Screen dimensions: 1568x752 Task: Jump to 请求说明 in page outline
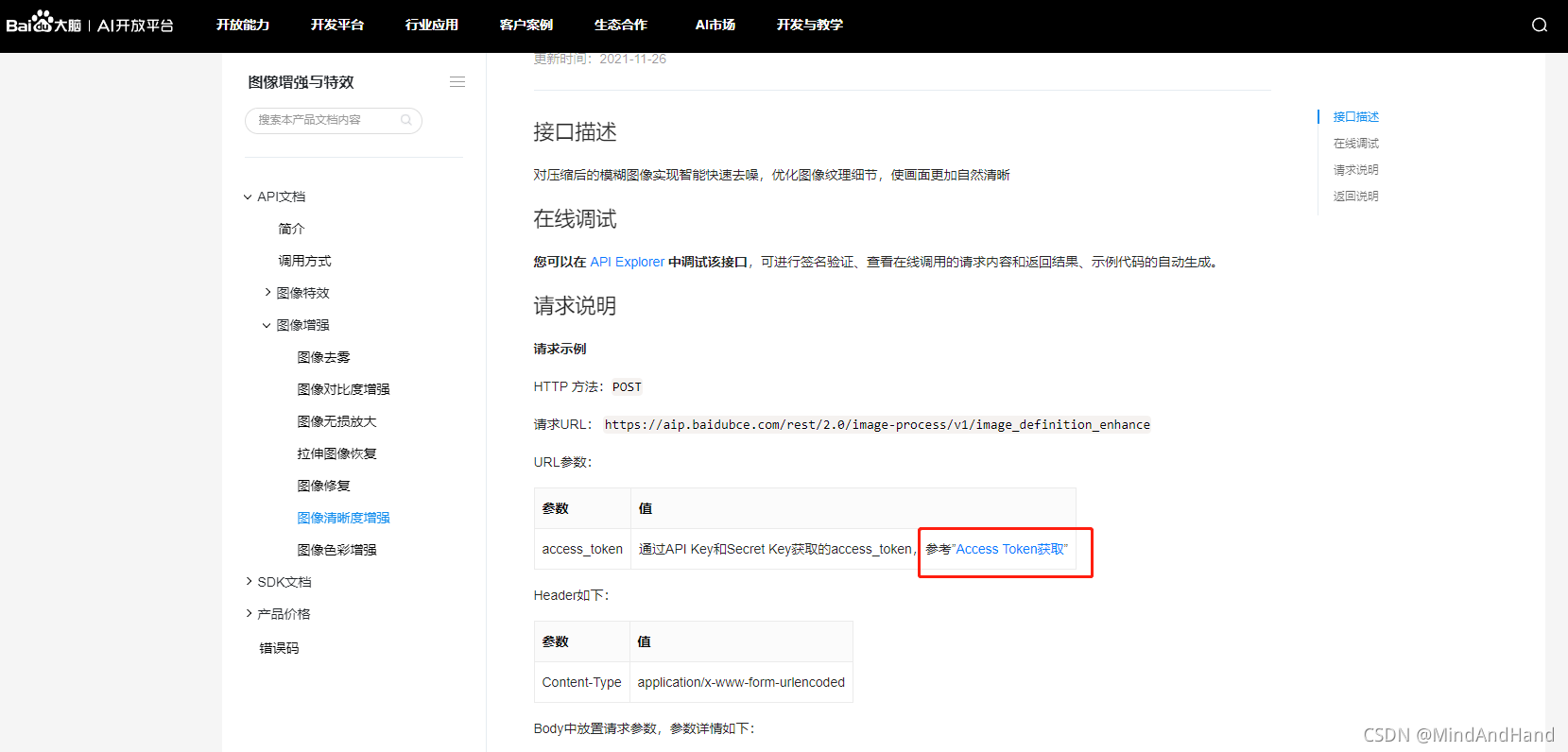[1355, 170]
